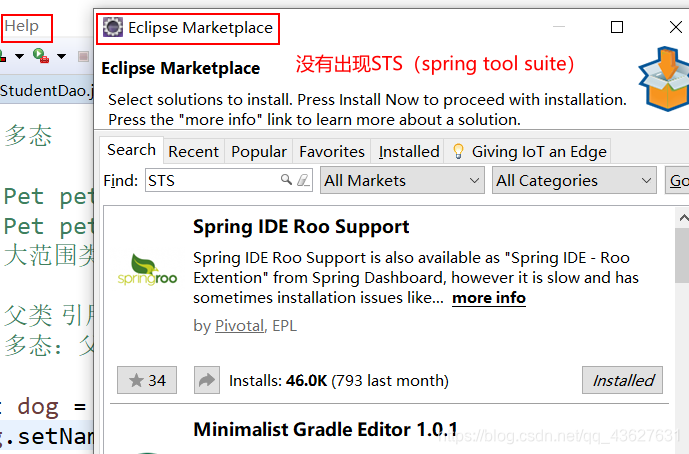The image size is (689, 454).
Task: Switch to the Favorites tab
Action: pyautogui.click(x=332, y=152)
